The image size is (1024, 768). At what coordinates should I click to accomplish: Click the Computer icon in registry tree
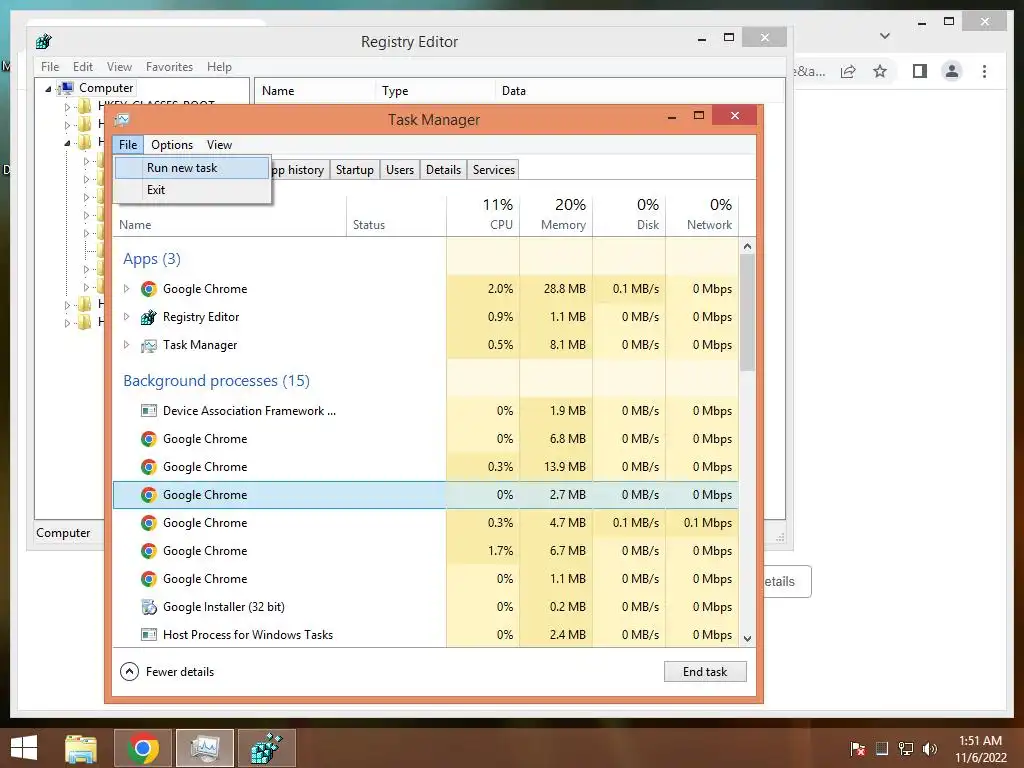coord(66,88)
